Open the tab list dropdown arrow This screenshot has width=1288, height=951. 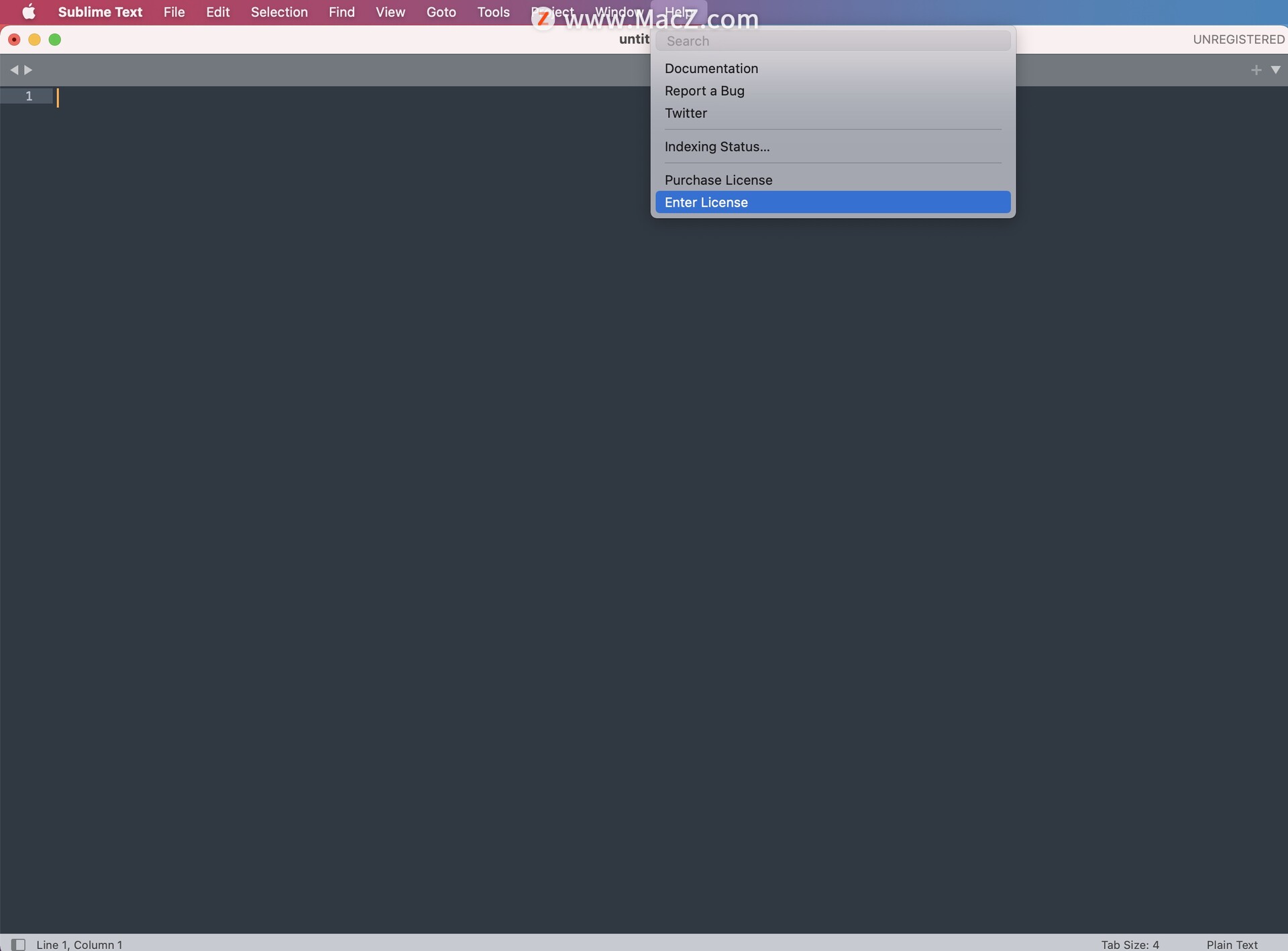1276,70
